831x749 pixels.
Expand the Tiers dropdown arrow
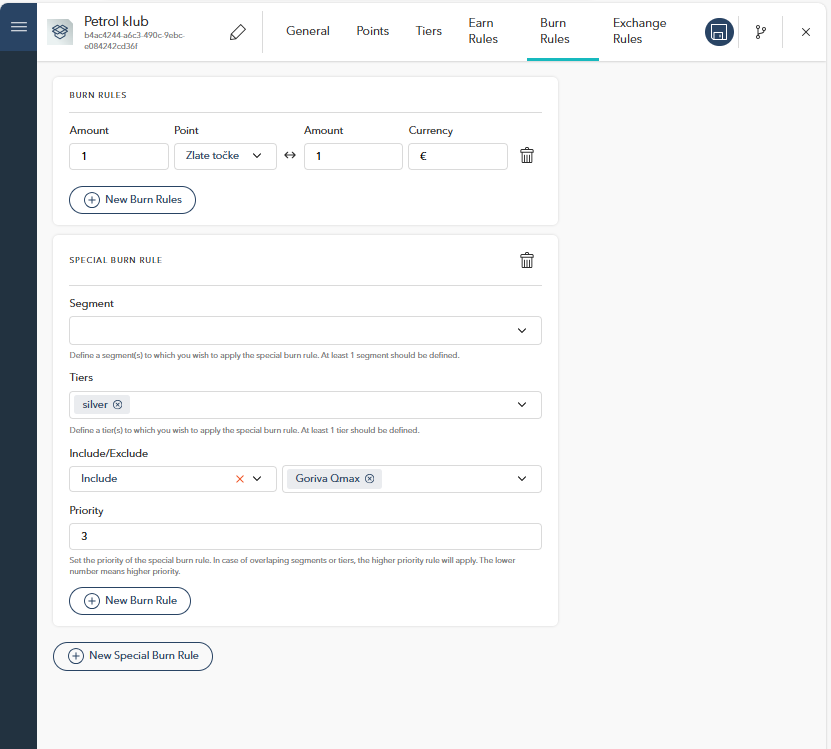522,405
